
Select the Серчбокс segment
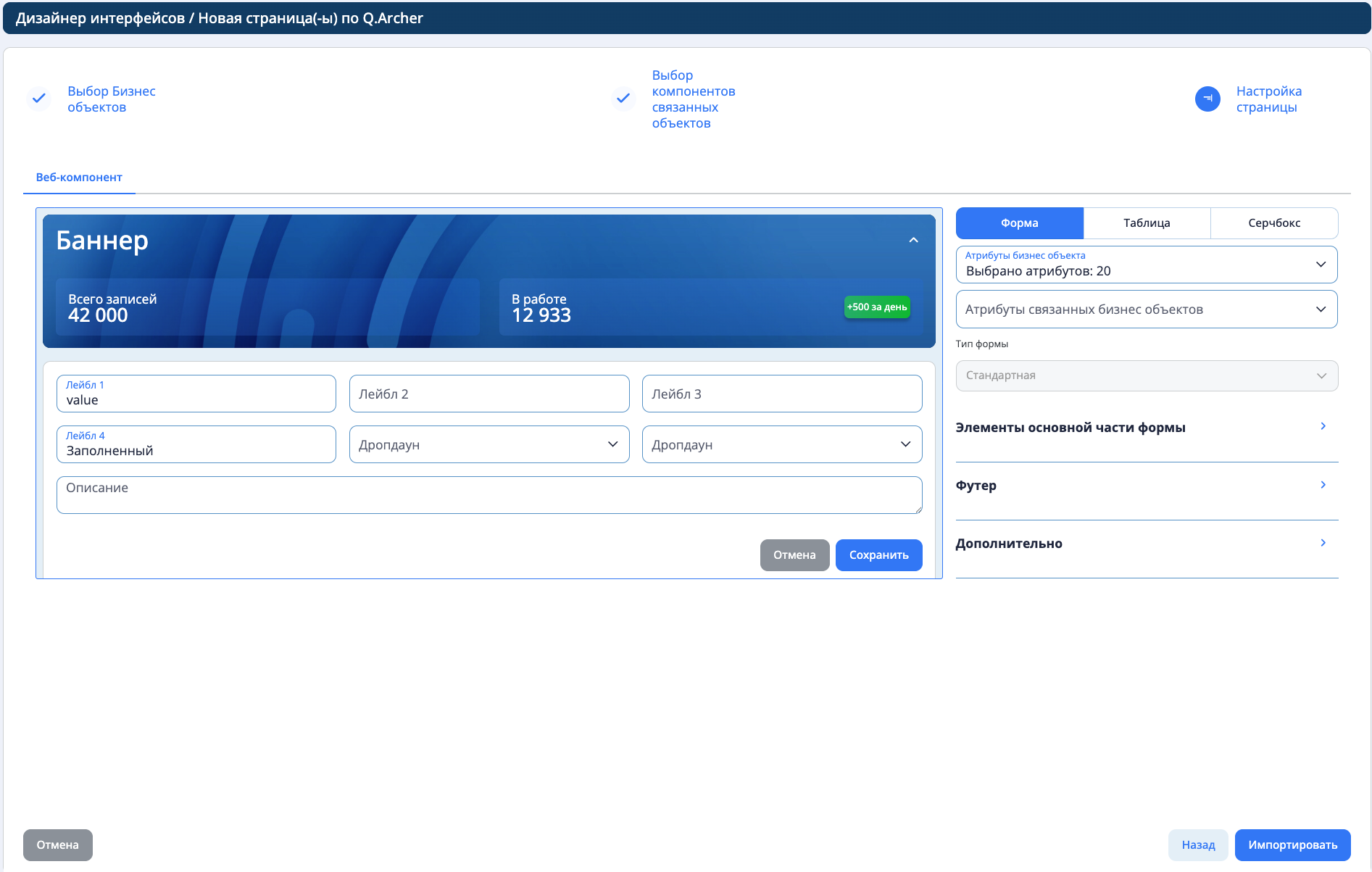(x=1273, y=223)
